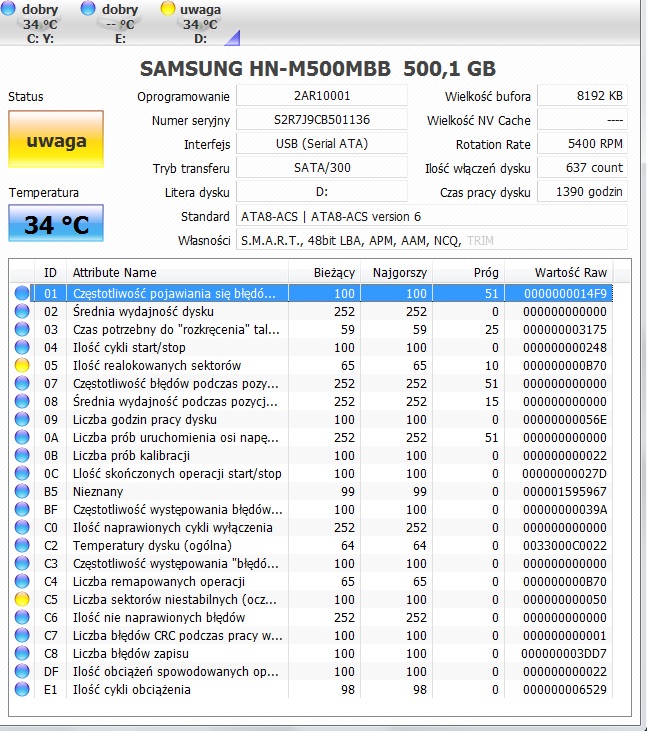Click the Tryb transferu field SATA/300
The height and width of the screenshot is (731, 647).
click(x=322, y=168)
